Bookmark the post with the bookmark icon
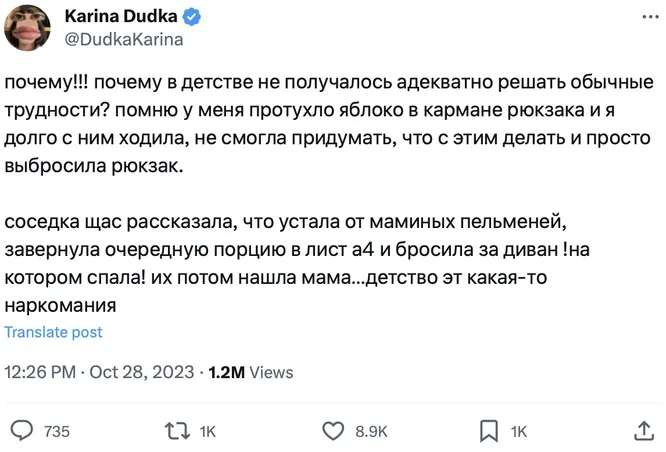The image size is (666, 452). (x=489, y=431)
